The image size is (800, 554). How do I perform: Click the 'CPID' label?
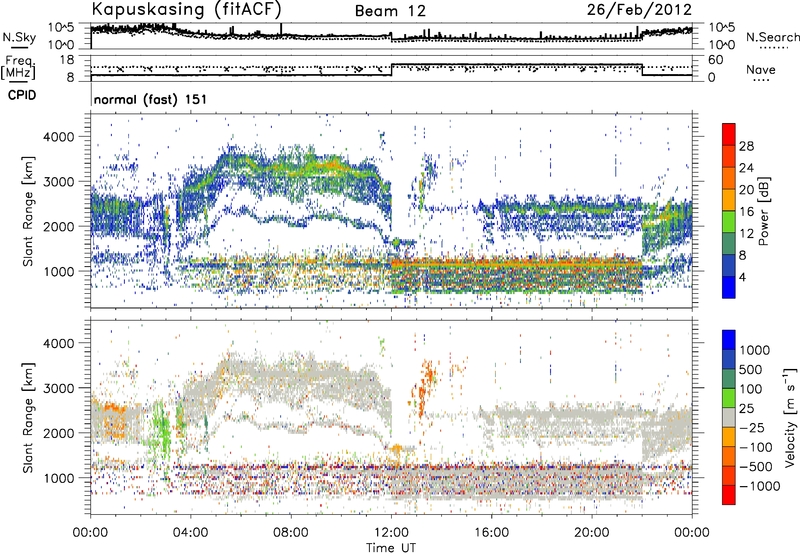click(22, 95)
